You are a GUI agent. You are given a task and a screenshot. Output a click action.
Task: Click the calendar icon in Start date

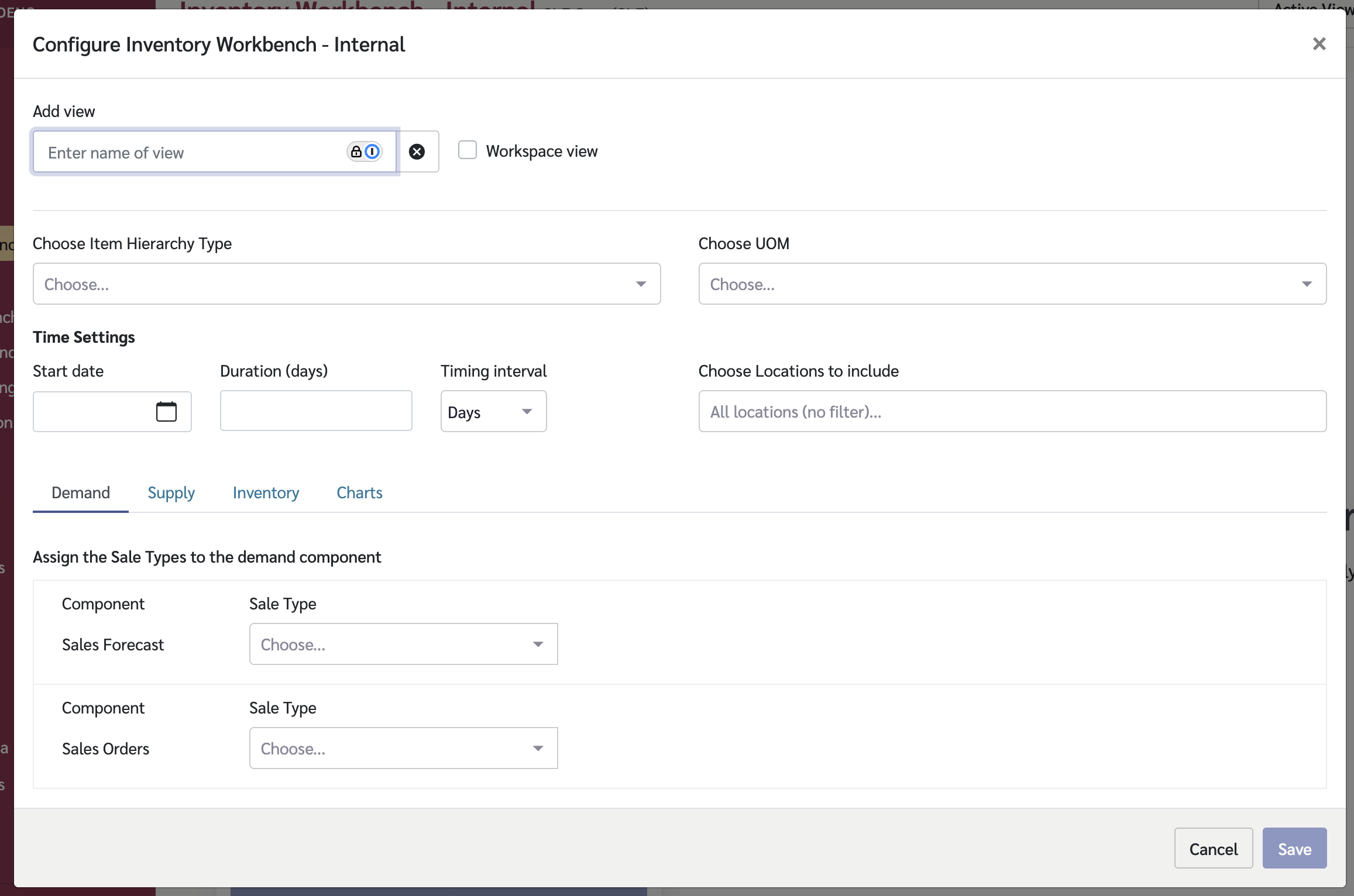[166, 412]
